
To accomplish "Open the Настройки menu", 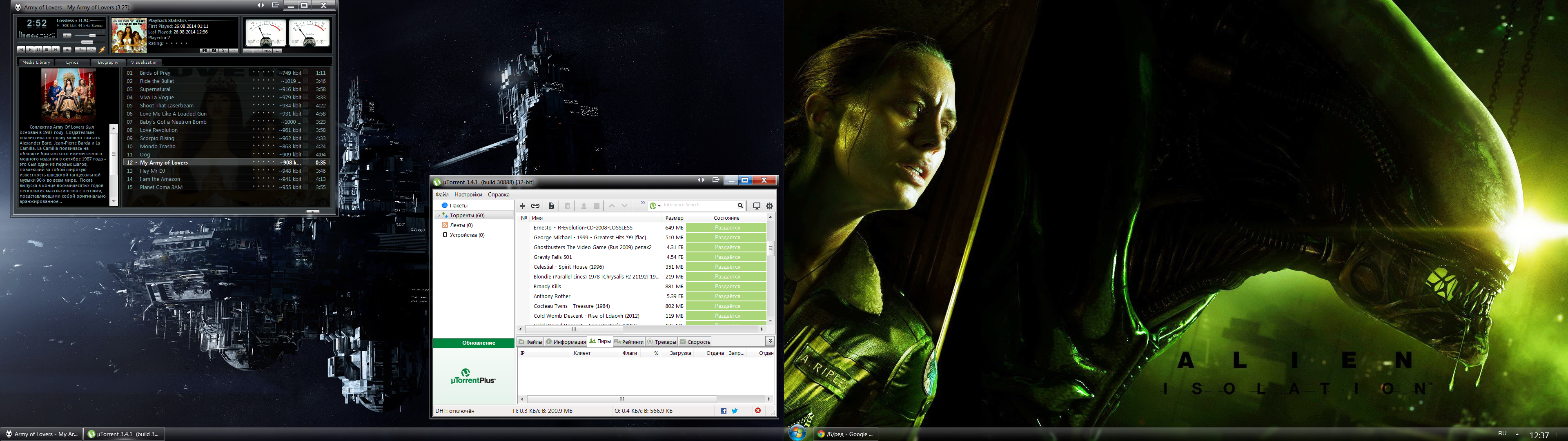I will 468,195.
